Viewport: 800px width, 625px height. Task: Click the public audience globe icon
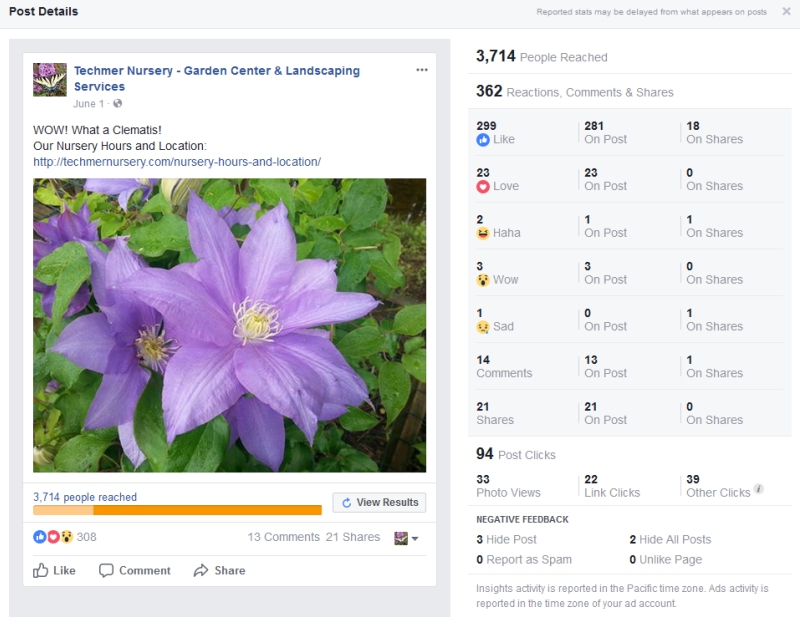tap(117, 104)
